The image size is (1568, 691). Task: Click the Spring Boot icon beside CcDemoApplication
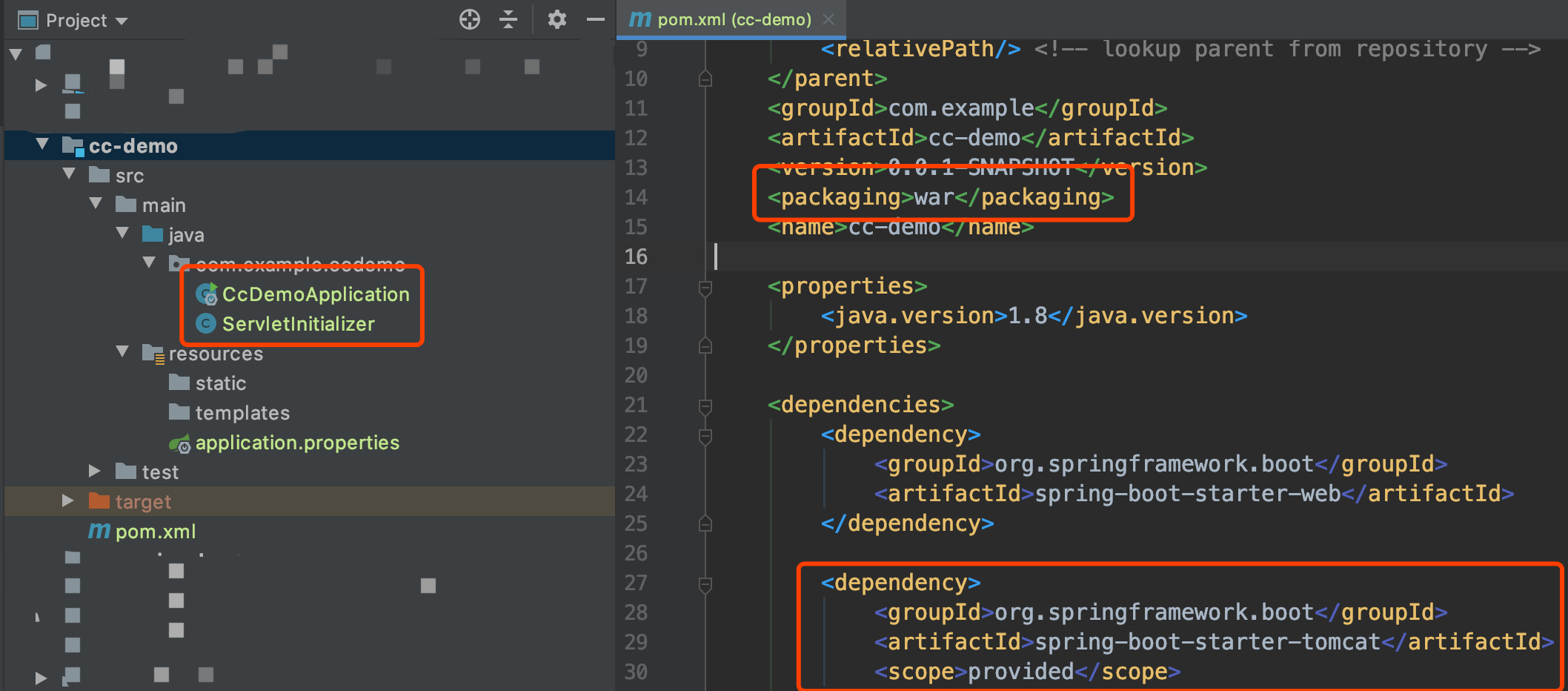(x=206, y=294)
